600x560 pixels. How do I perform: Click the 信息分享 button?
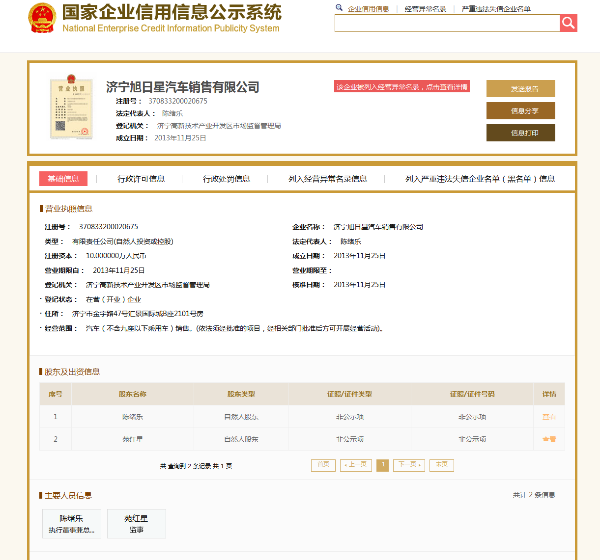tap(520, 111)
